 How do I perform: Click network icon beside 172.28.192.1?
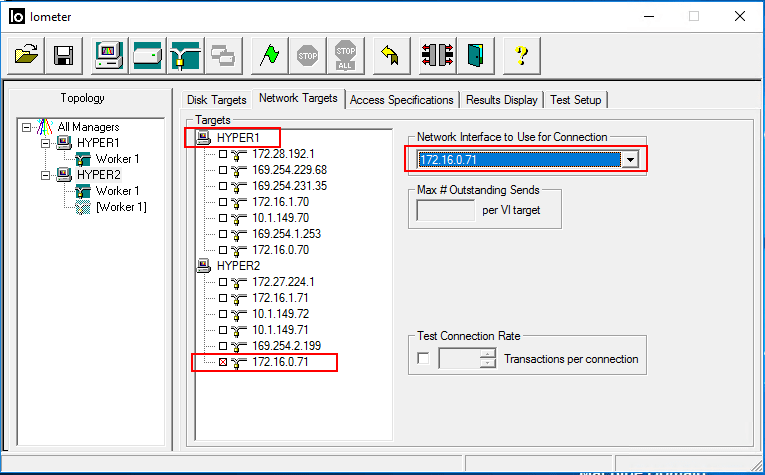click(x=239, y=155)
